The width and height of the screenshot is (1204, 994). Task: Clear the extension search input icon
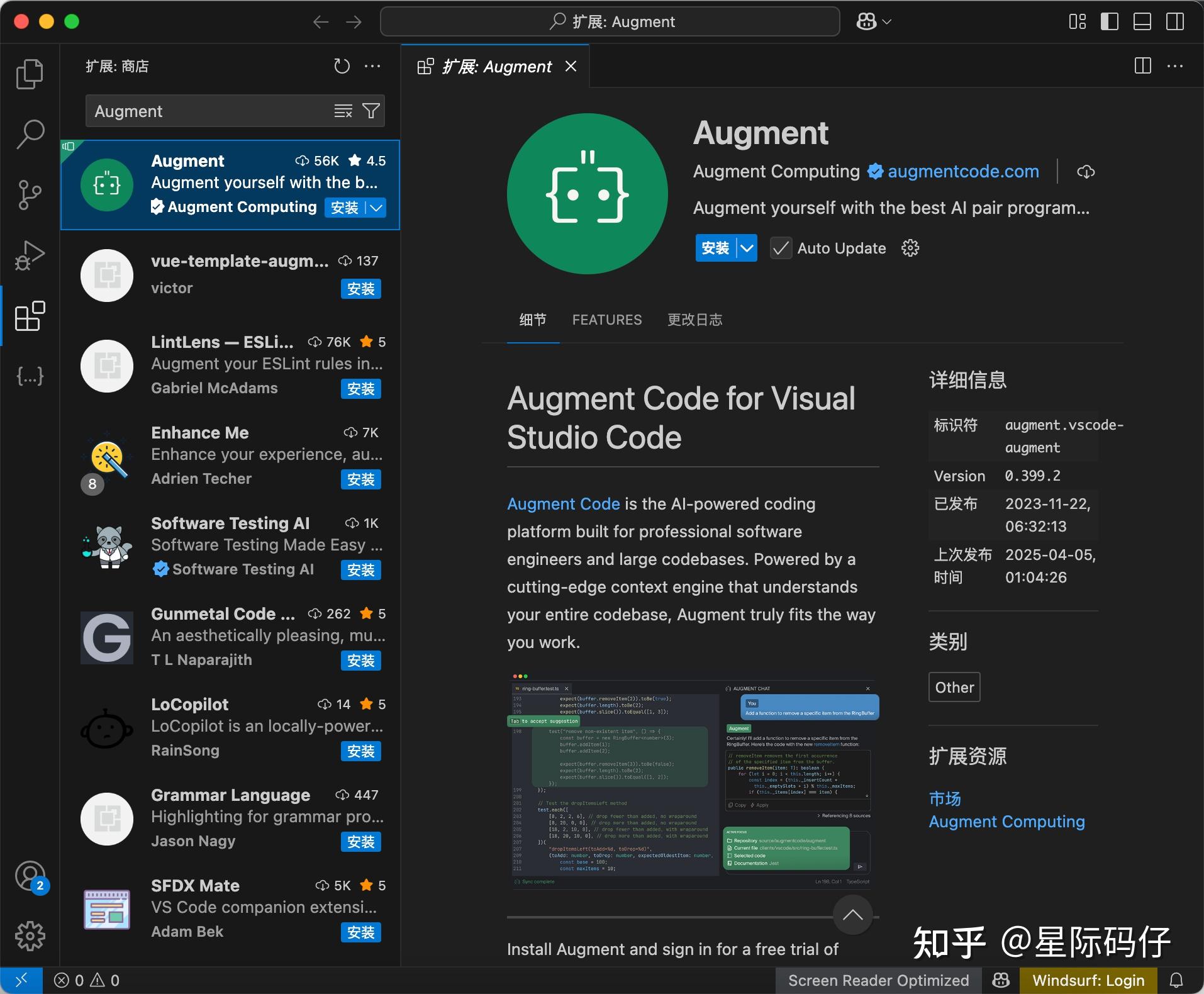pos(343,111)
